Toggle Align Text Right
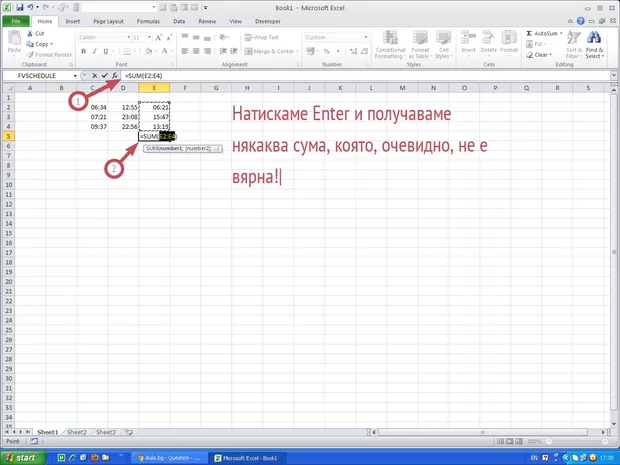620x465 pixels. [x=207, y=51]
